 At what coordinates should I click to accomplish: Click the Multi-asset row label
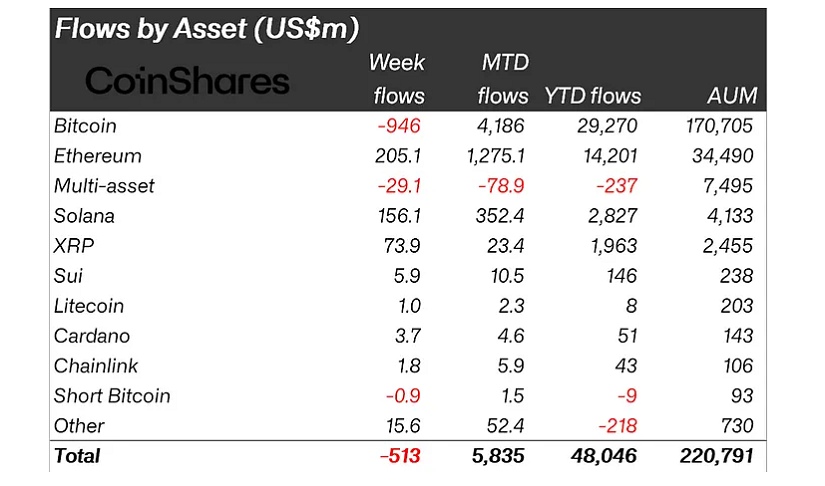[104, 186]
